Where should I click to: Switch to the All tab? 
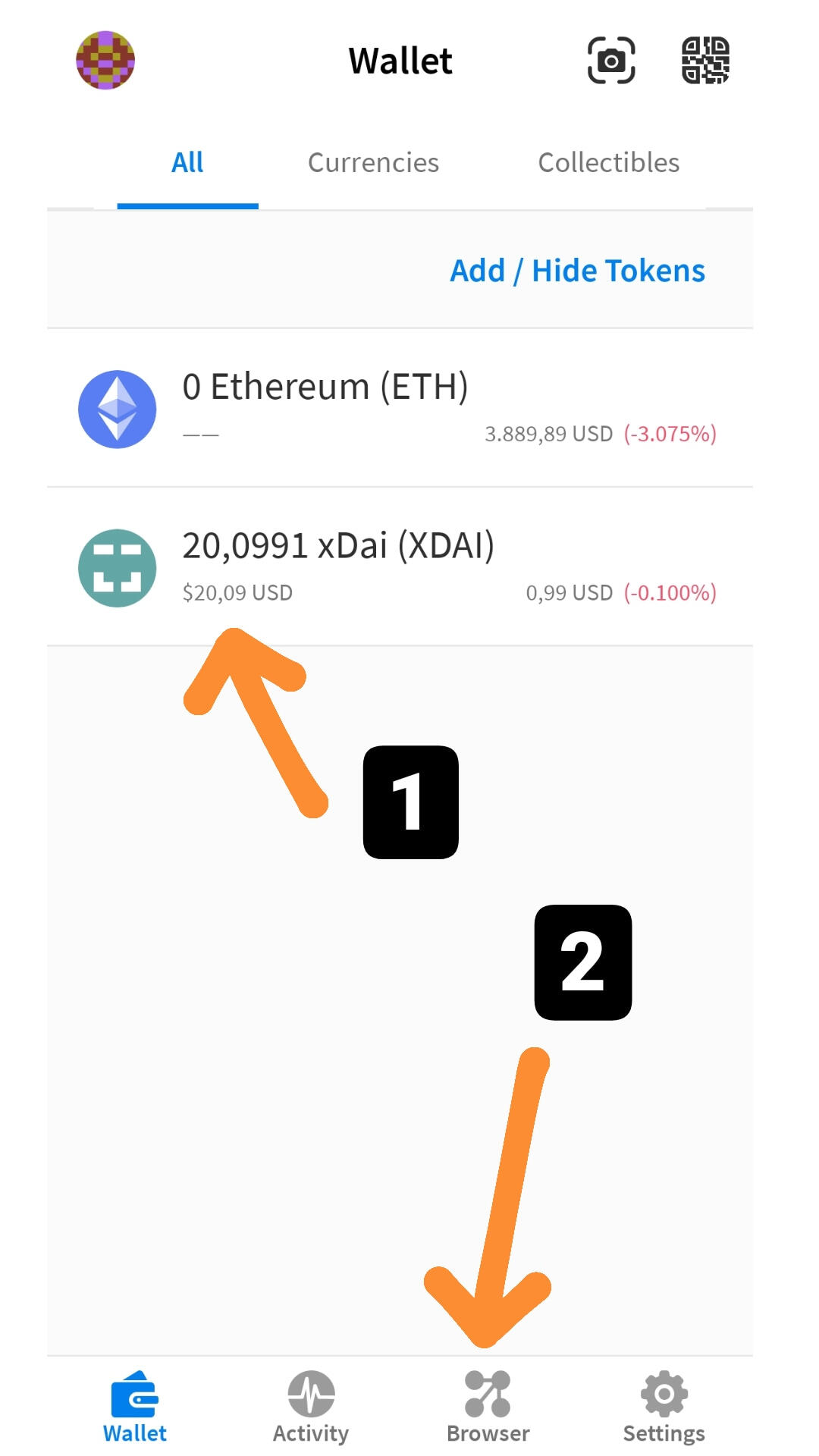pos(187,162)
